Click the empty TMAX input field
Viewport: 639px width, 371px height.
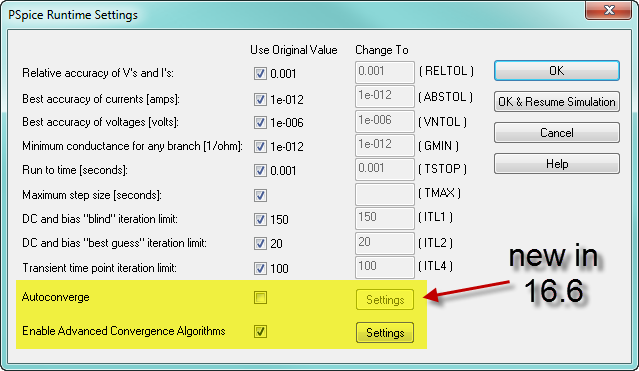(385, 194)
